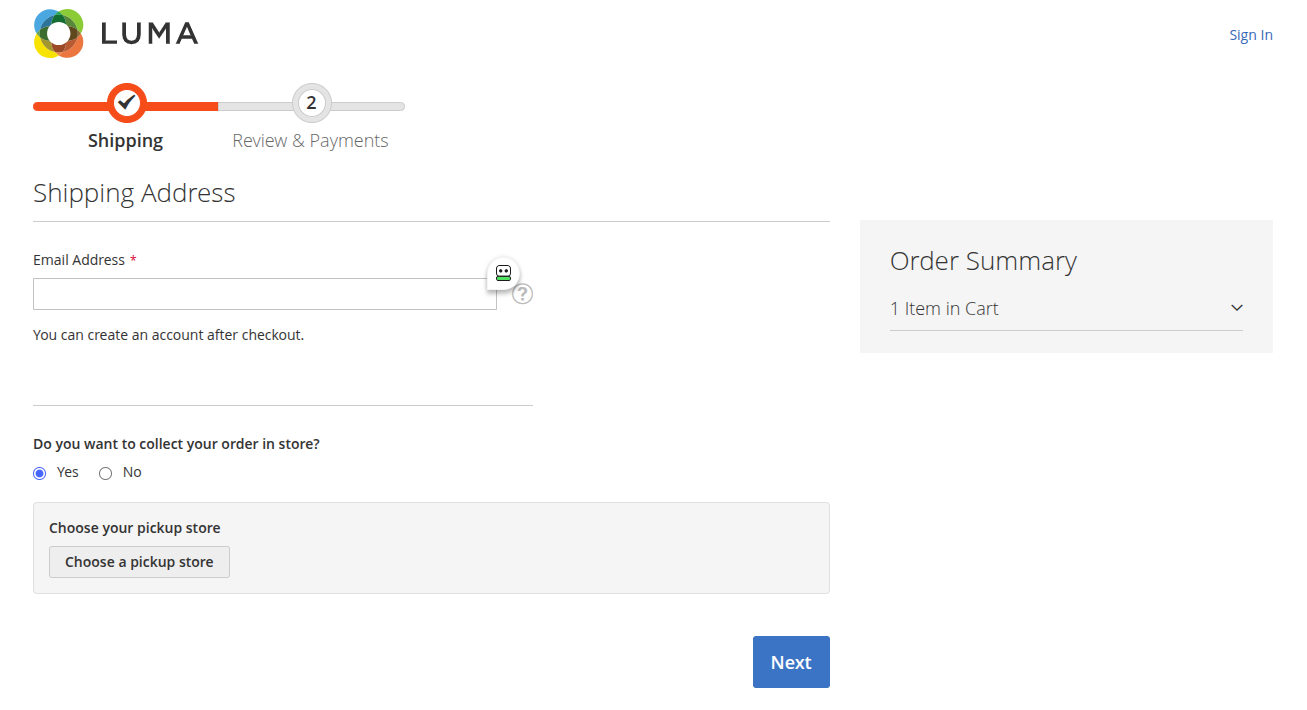1307x710 pixels.
Task: Select the No radio button for store pickup
Action: pos(106,473)
